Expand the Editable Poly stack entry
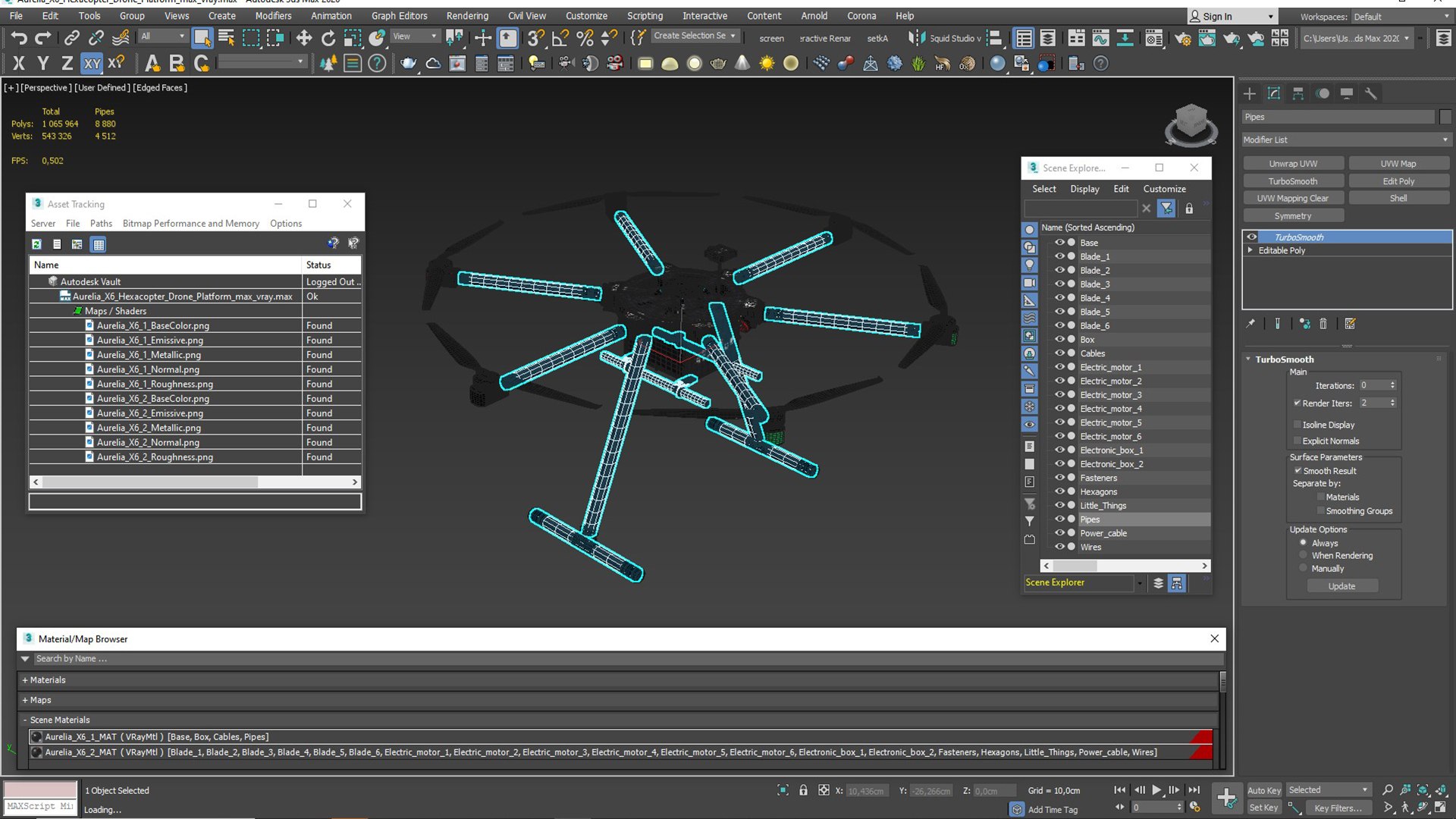 click(x=1250, y=250)
